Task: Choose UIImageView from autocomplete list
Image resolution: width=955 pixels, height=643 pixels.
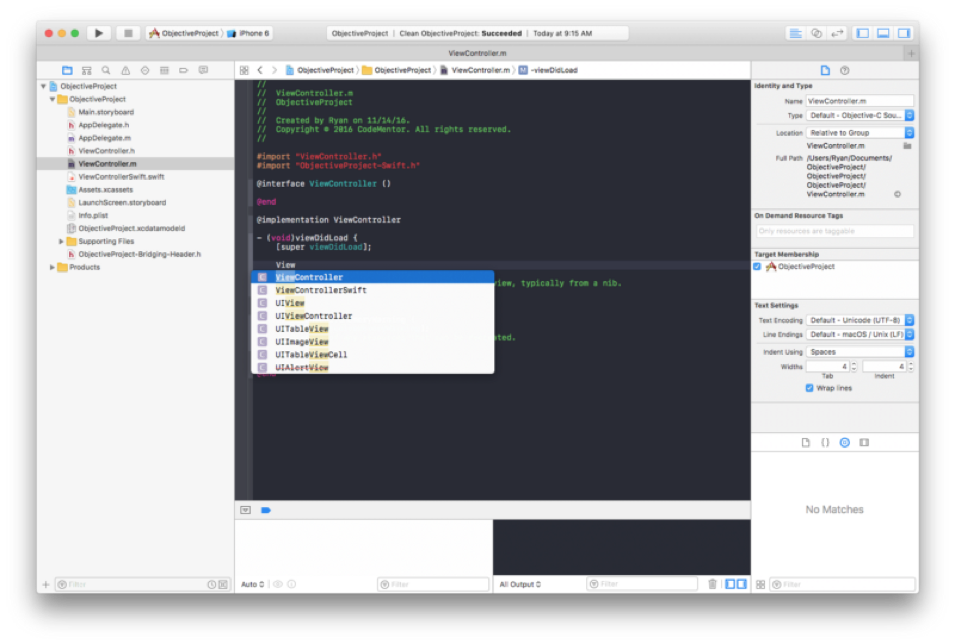Action: (373, 342)
